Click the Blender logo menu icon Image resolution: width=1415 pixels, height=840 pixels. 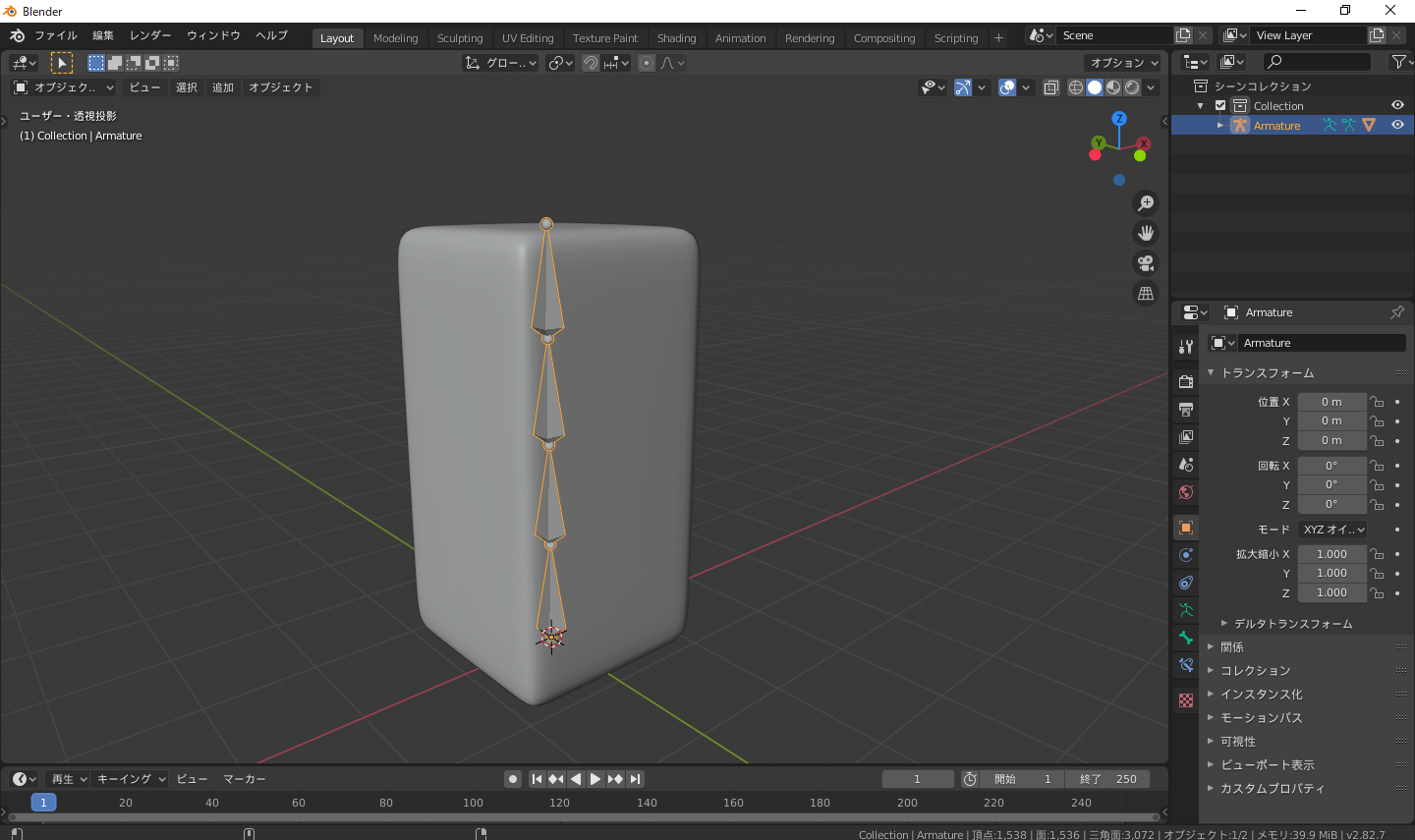(17, 35)
